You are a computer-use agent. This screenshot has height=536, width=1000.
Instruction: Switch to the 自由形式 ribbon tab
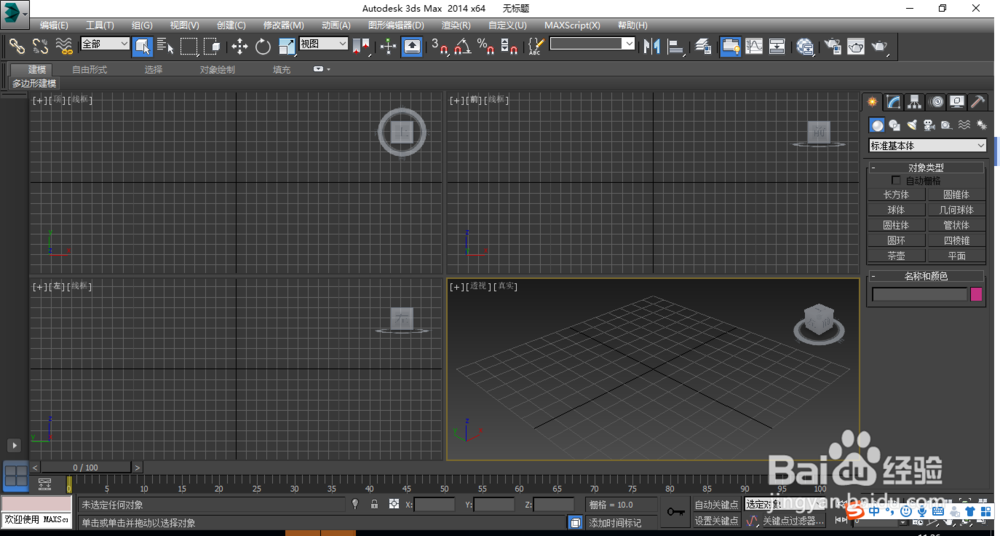pyautogui.click(x=89, y=70)
